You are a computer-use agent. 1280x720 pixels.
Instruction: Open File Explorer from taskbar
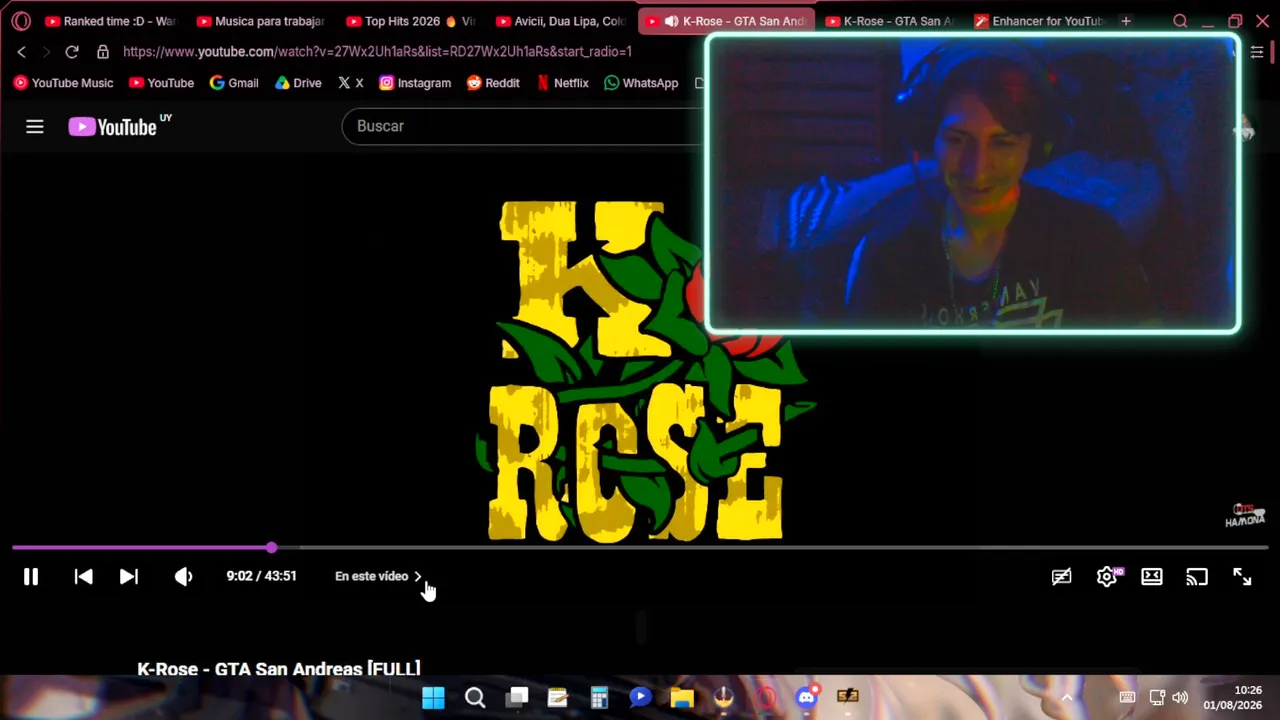[682, 697]
